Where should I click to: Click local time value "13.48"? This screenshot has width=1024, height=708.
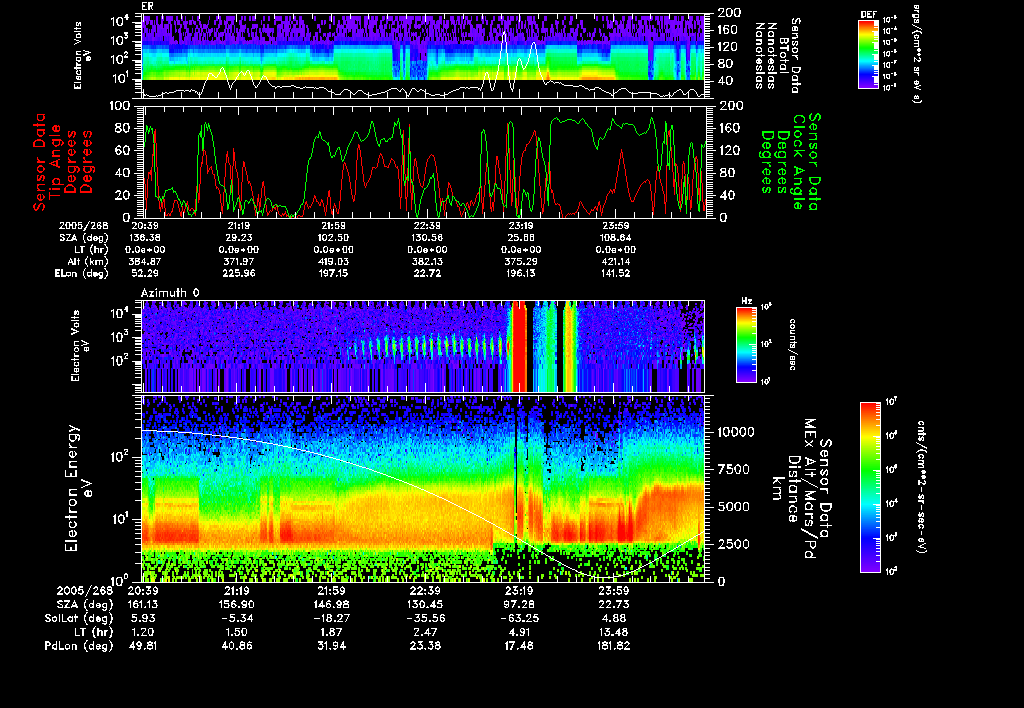point(613,632)
